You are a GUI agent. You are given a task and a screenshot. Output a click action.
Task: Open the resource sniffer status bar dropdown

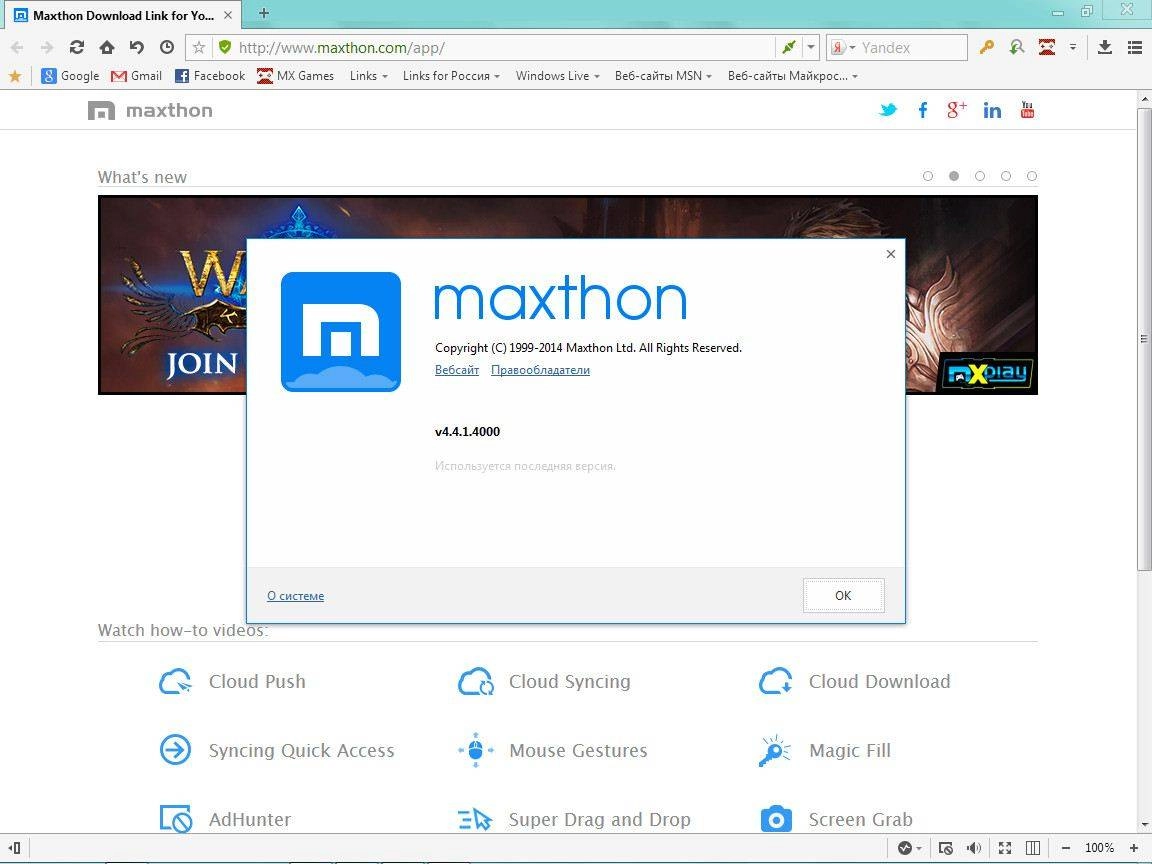pos(910,849)
